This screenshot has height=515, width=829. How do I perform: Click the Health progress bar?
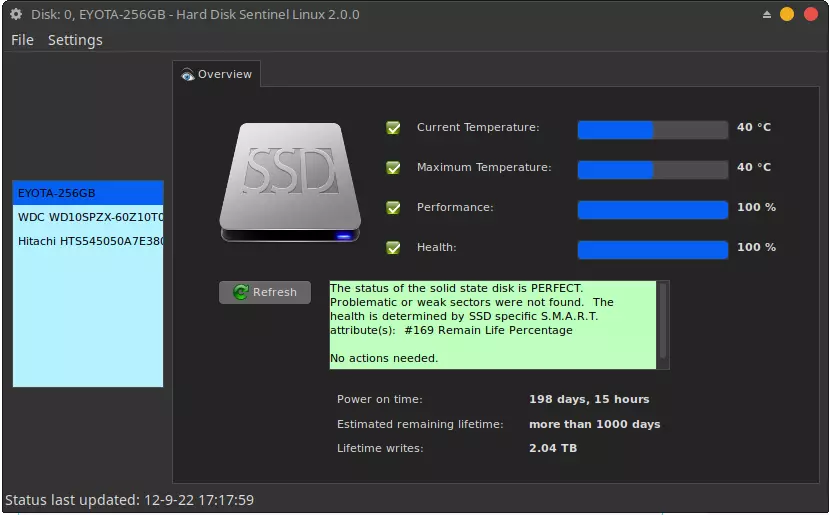[652, 250]
